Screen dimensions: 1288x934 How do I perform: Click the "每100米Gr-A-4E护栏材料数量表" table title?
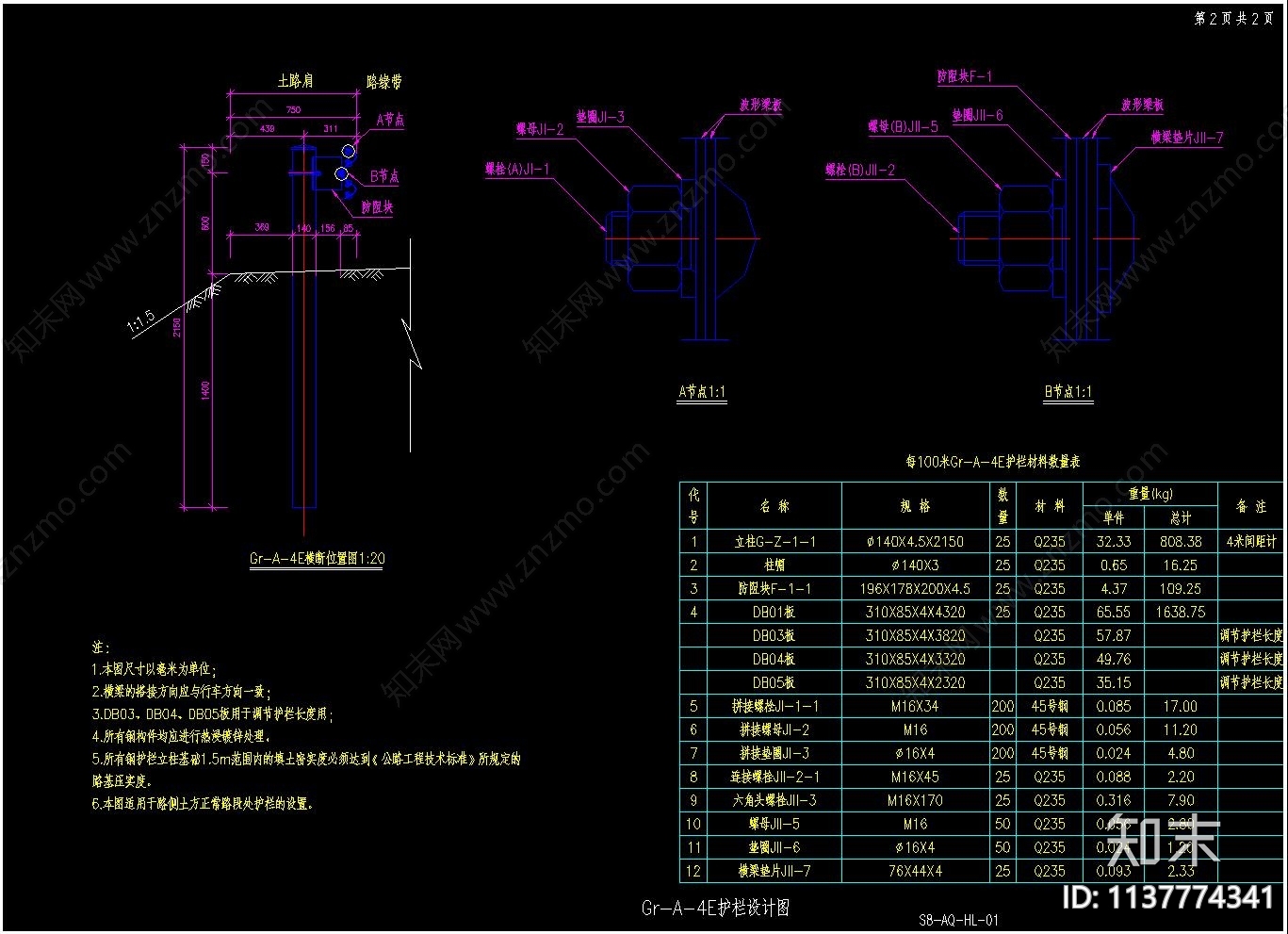(993, 462)
